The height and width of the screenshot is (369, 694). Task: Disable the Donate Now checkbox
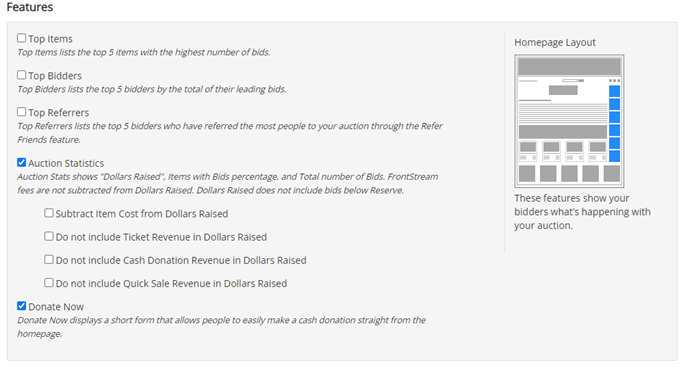pos(21,306)
